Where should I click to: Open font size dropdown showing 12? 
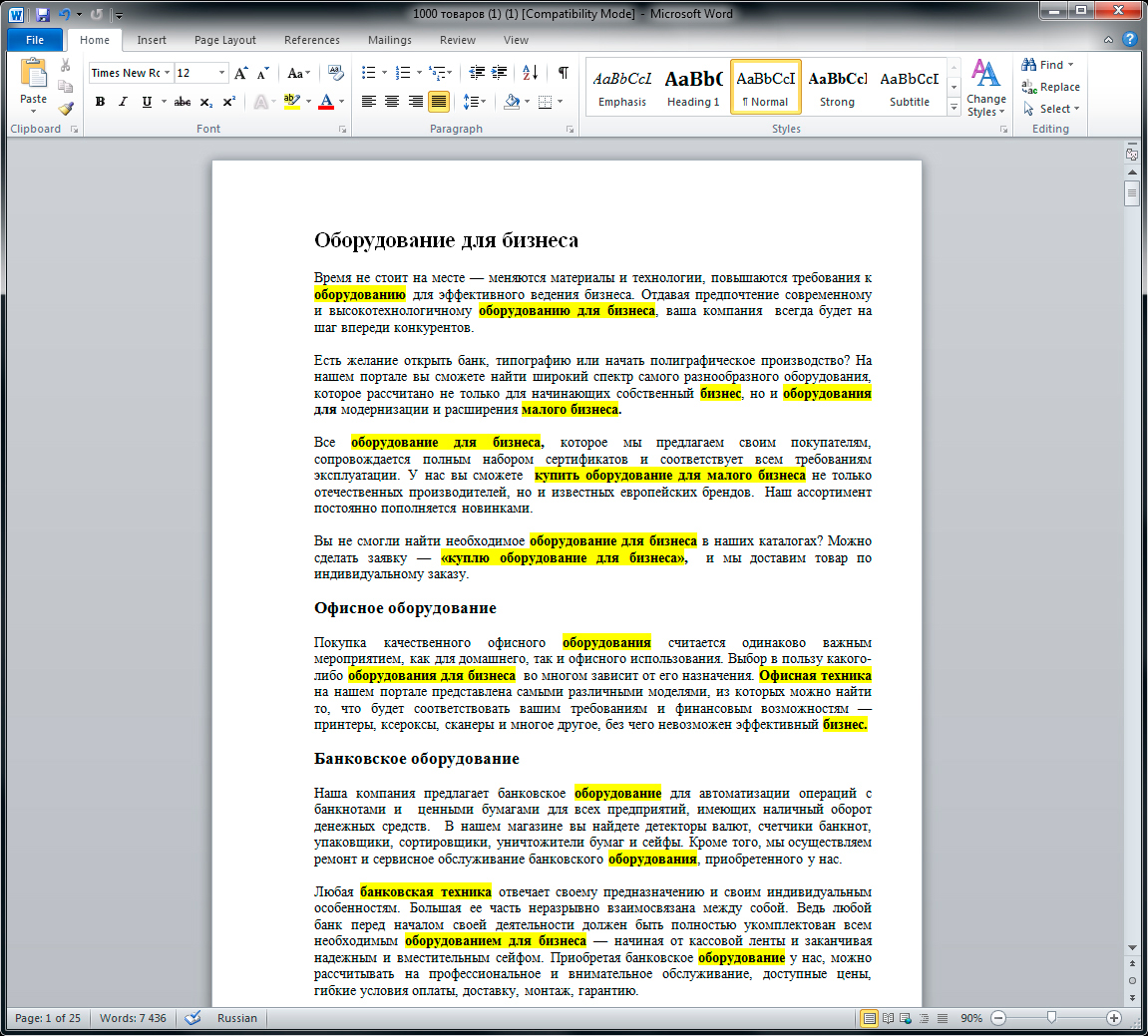click(x=221, y=73)
